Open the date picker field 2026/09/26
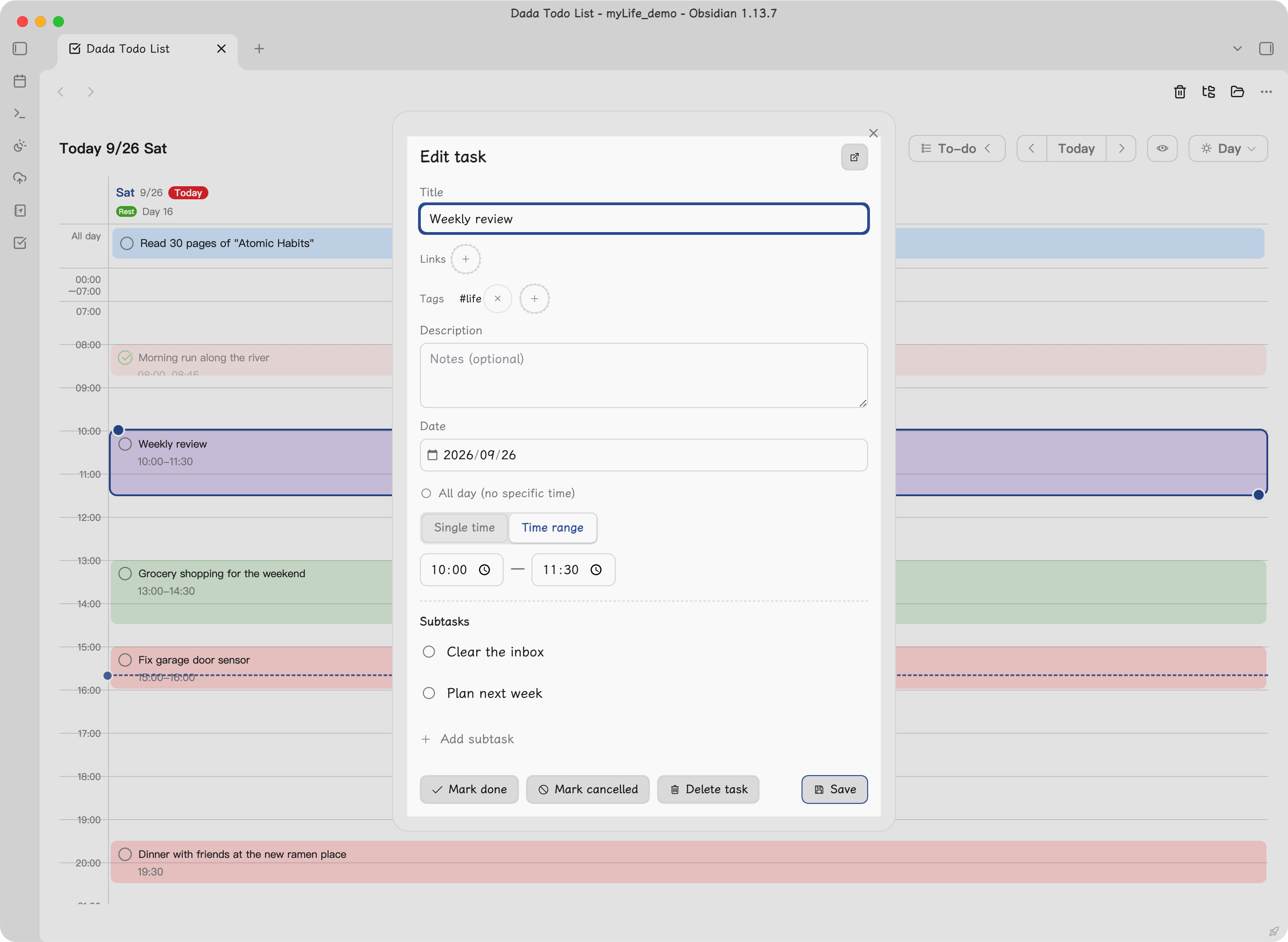The image size is (1288, 942). pos(644,455)
